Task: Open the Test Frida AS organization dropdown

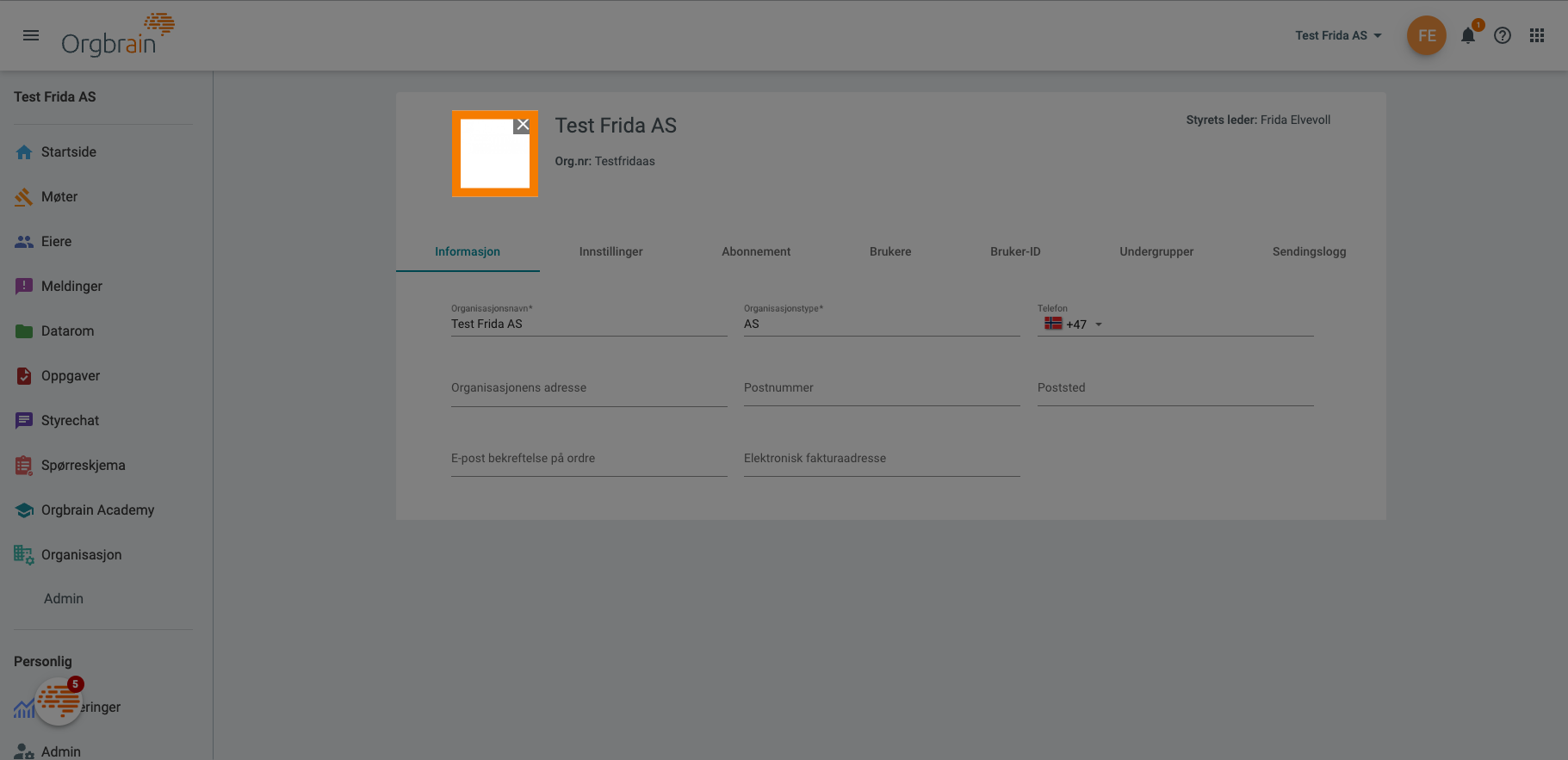Action: [x=1338, y=35]
